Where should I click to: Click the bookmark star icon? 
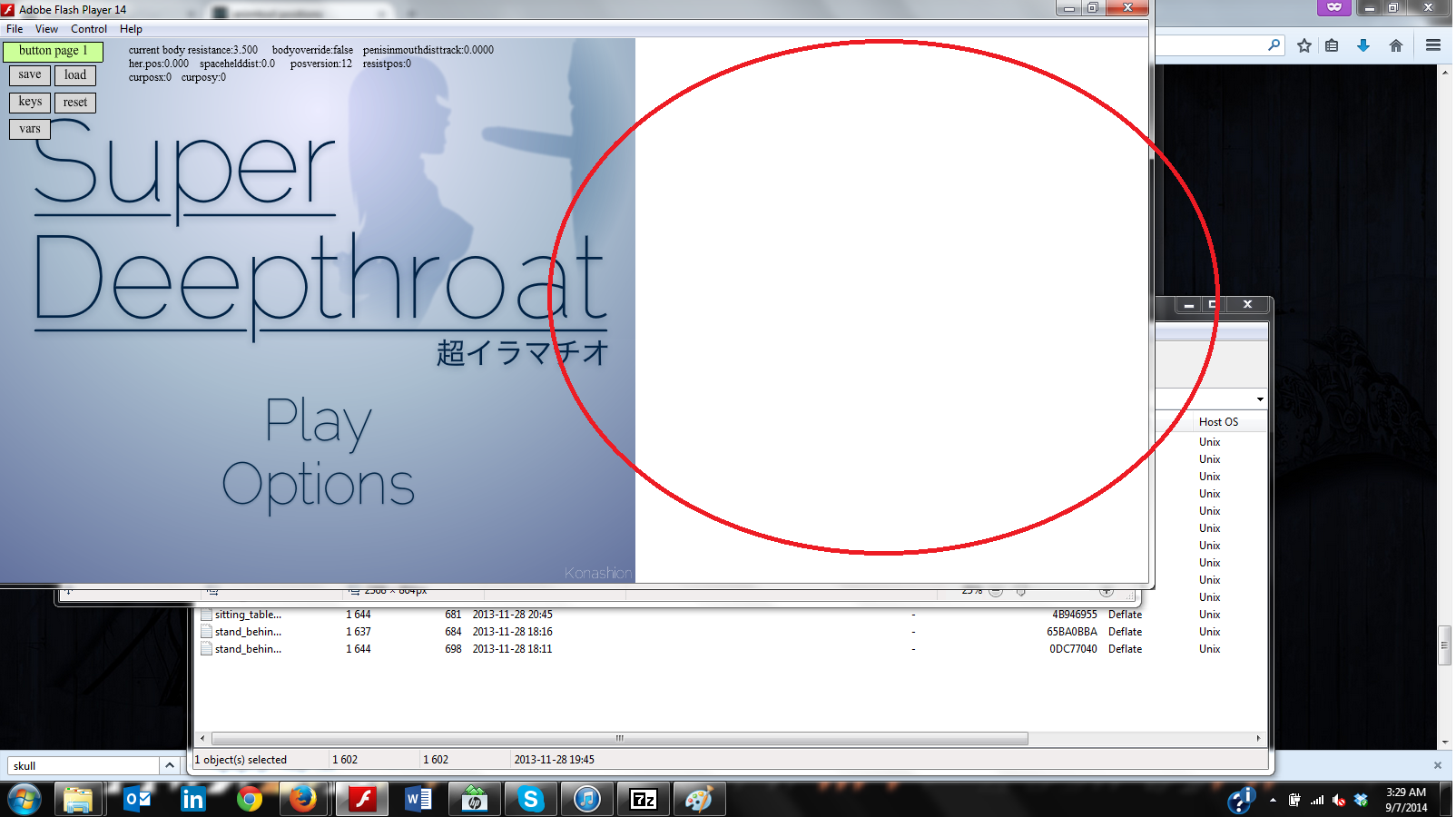pyautogui.click(x=1304, y=45)
